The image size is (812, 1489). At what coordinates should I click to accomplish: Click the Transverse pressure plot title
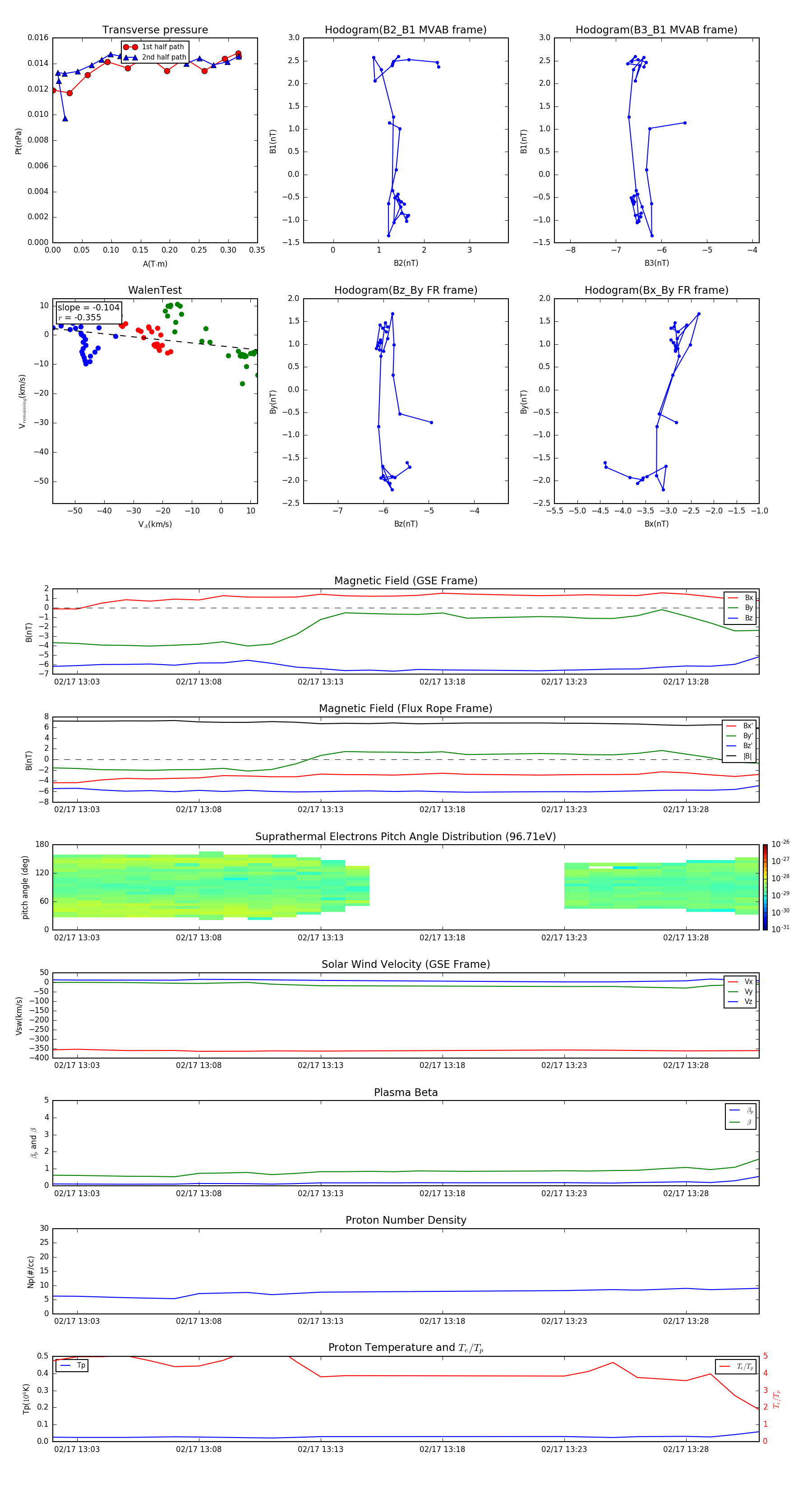[x=155, y=29]
